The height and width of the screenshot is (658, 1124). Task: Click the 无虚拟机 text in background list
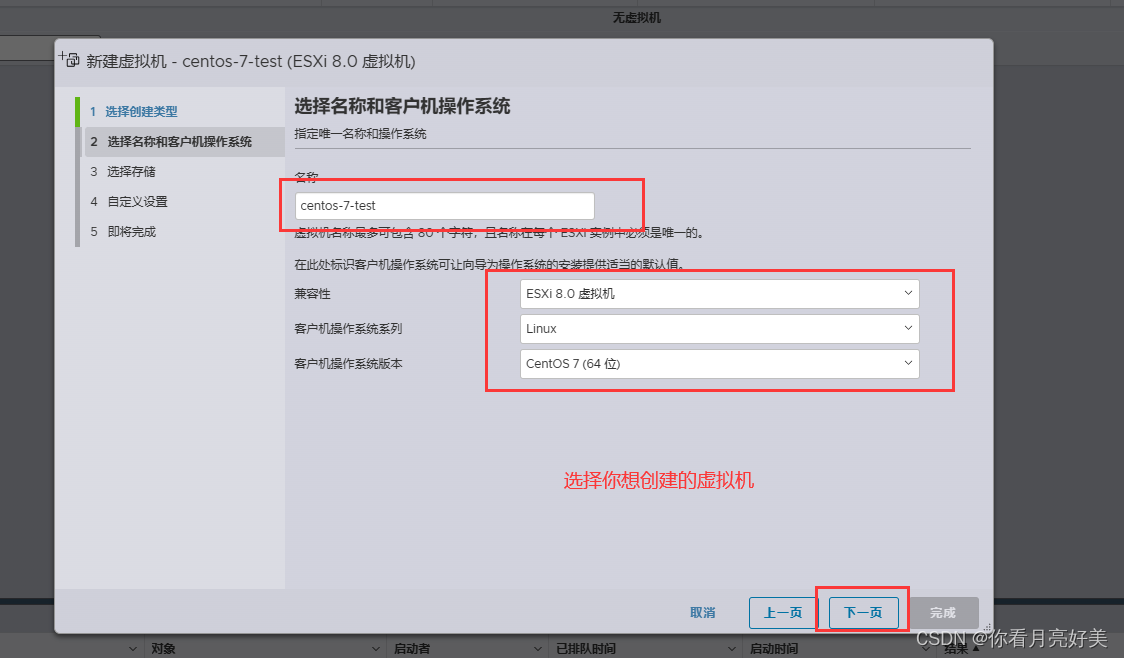[637, 17]
